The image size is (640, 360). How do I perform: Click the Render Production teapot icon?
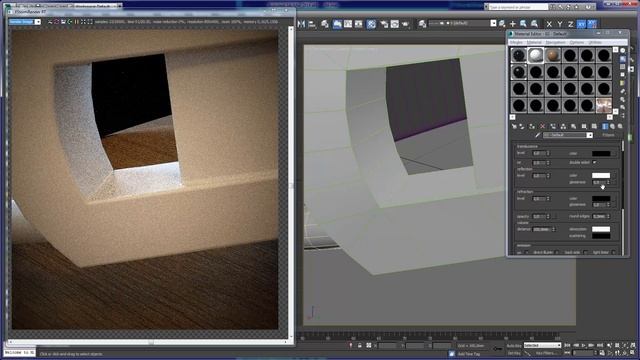tap(405, 24)
